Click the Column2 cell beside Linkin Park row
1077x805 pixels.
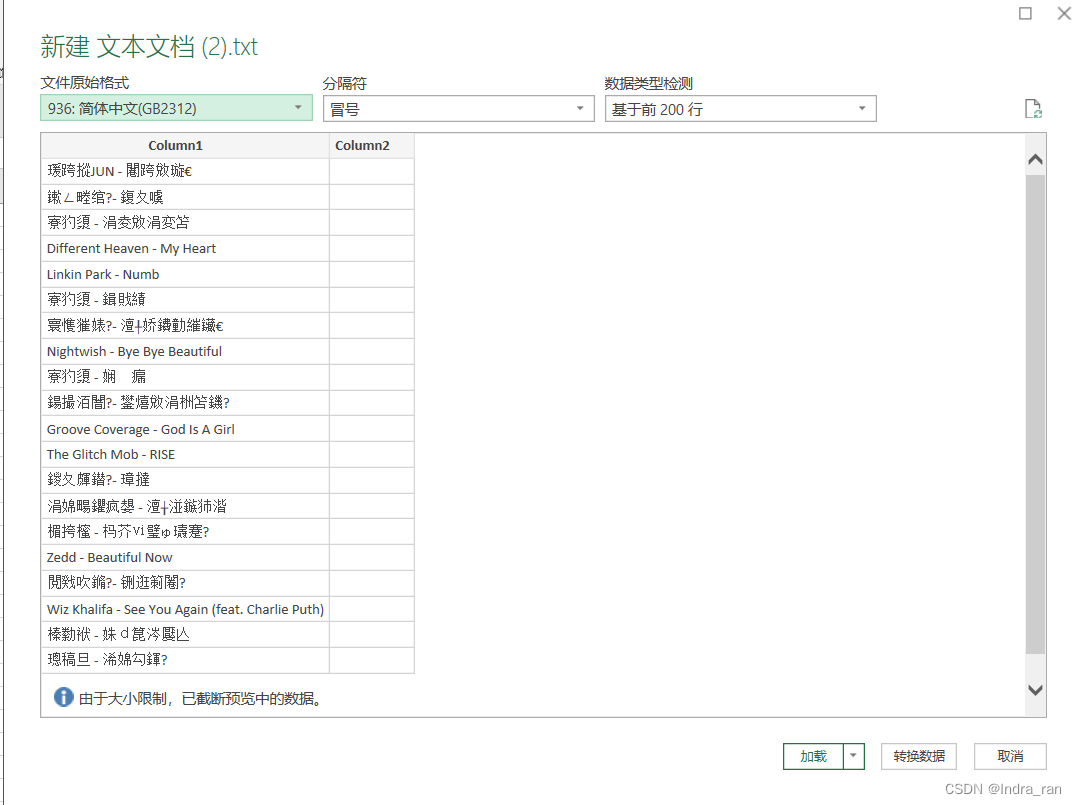tap(372, 274)
